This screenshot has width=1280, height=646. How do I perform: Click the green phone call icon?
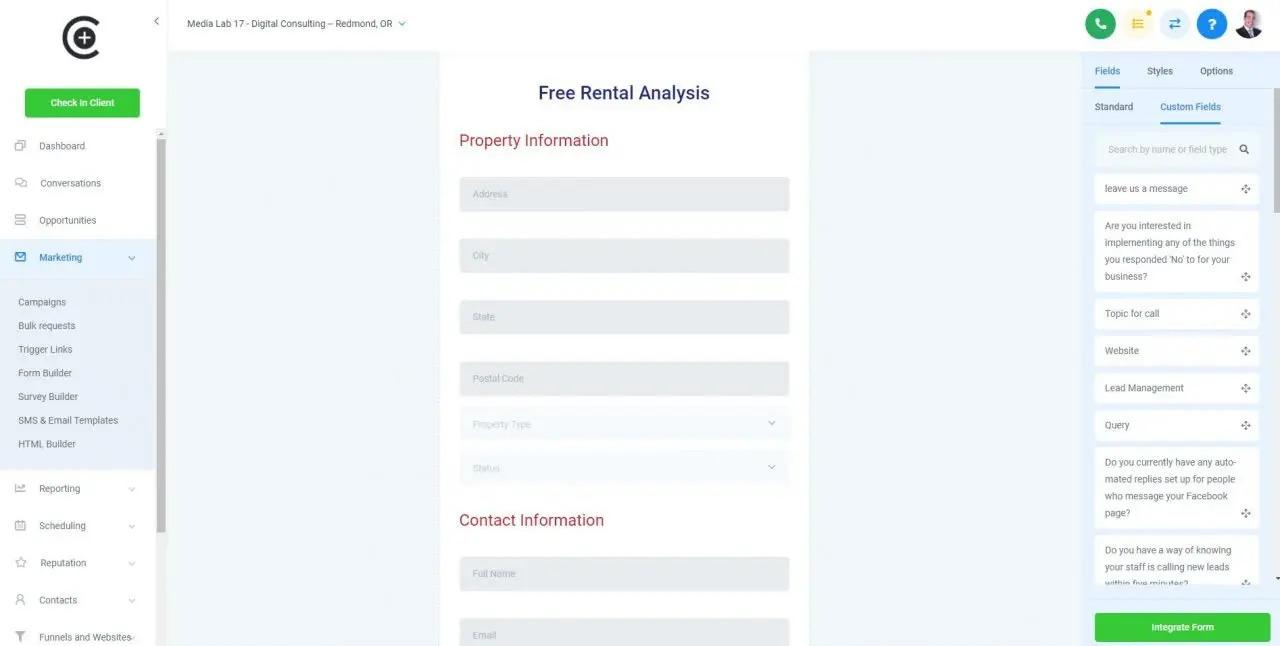tap(1100, 24)
